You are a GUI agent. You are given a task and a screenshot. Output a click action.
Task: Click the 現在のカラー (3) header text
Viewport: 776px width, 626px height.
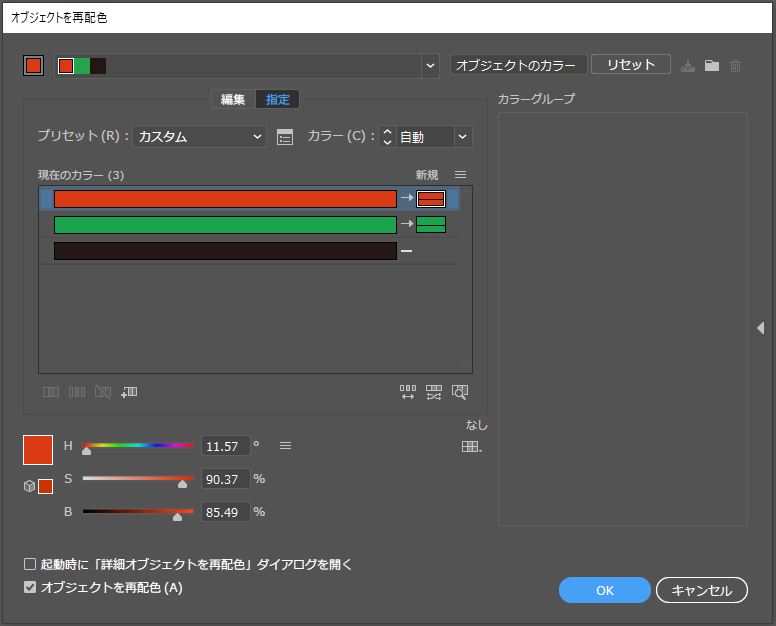pos(81,175)
